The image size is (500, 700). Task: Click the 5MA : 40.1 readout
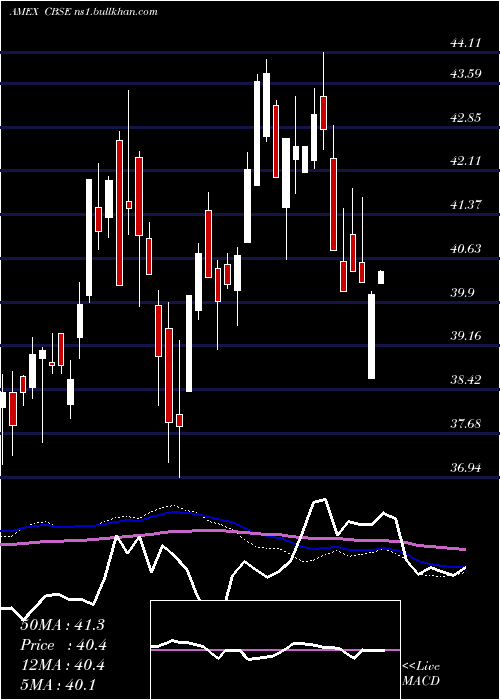coord(58,685)
